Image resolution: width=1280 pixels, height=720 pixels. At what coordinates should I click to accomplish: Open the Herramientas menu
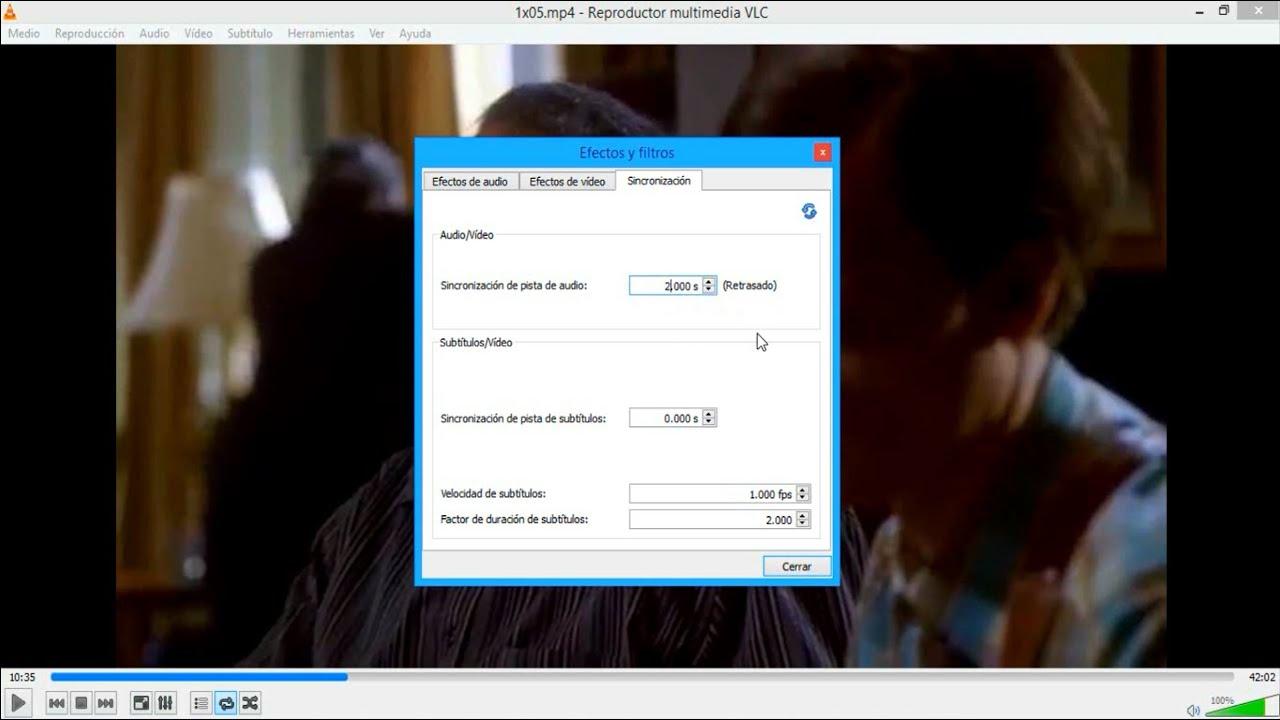pyautogui.click(x=321, y=33)
